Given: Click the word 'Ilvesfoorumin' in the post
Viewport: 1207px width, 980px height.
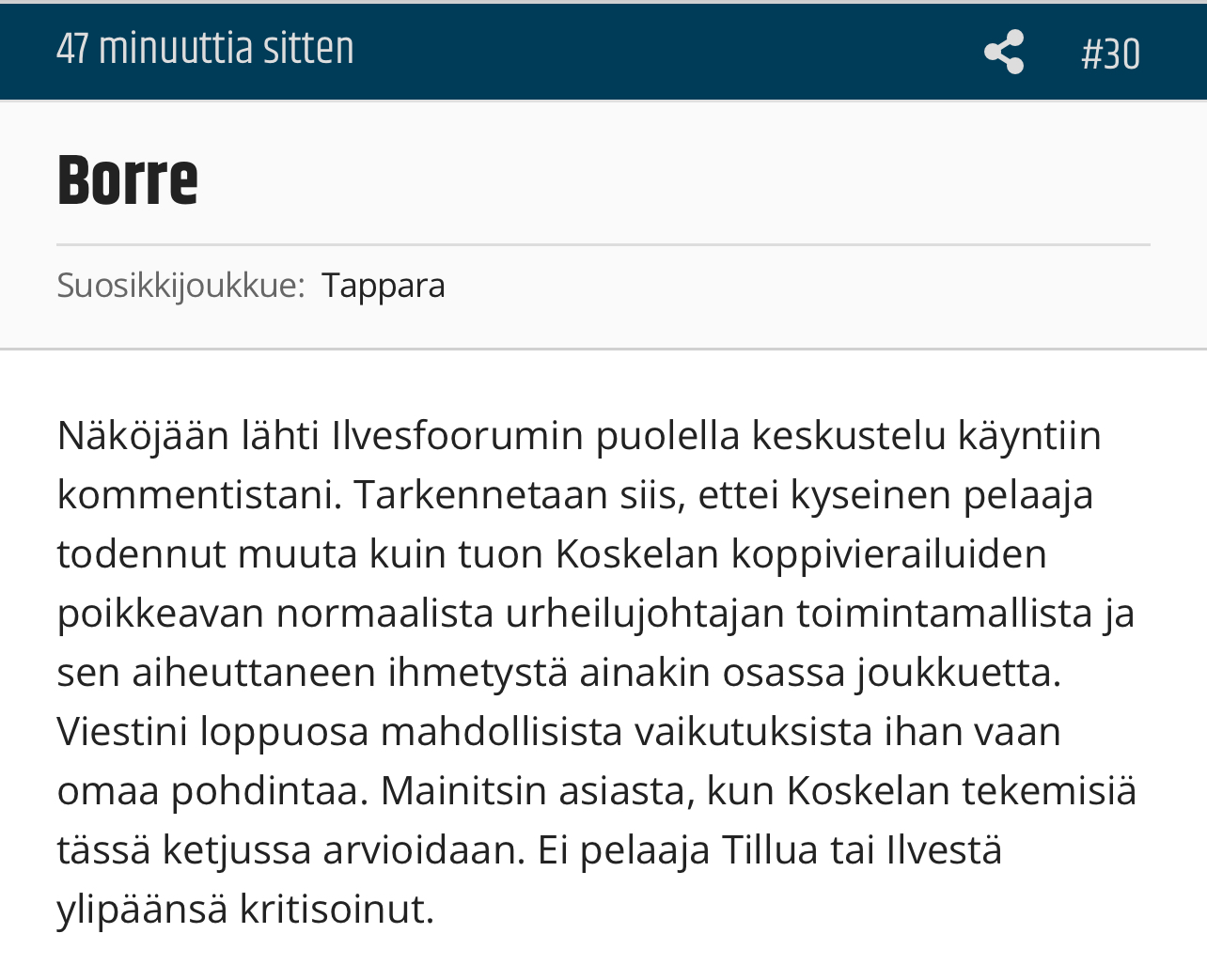Looking at the screenshot, I should pyautogui.click(x=458, y=435).
